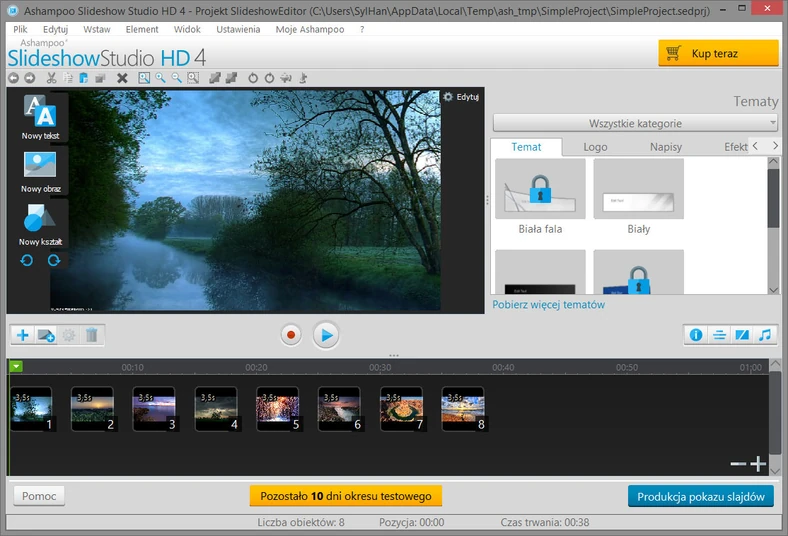Open the music note audio panel
The image size is (788, 536).
tap(765, 335)
